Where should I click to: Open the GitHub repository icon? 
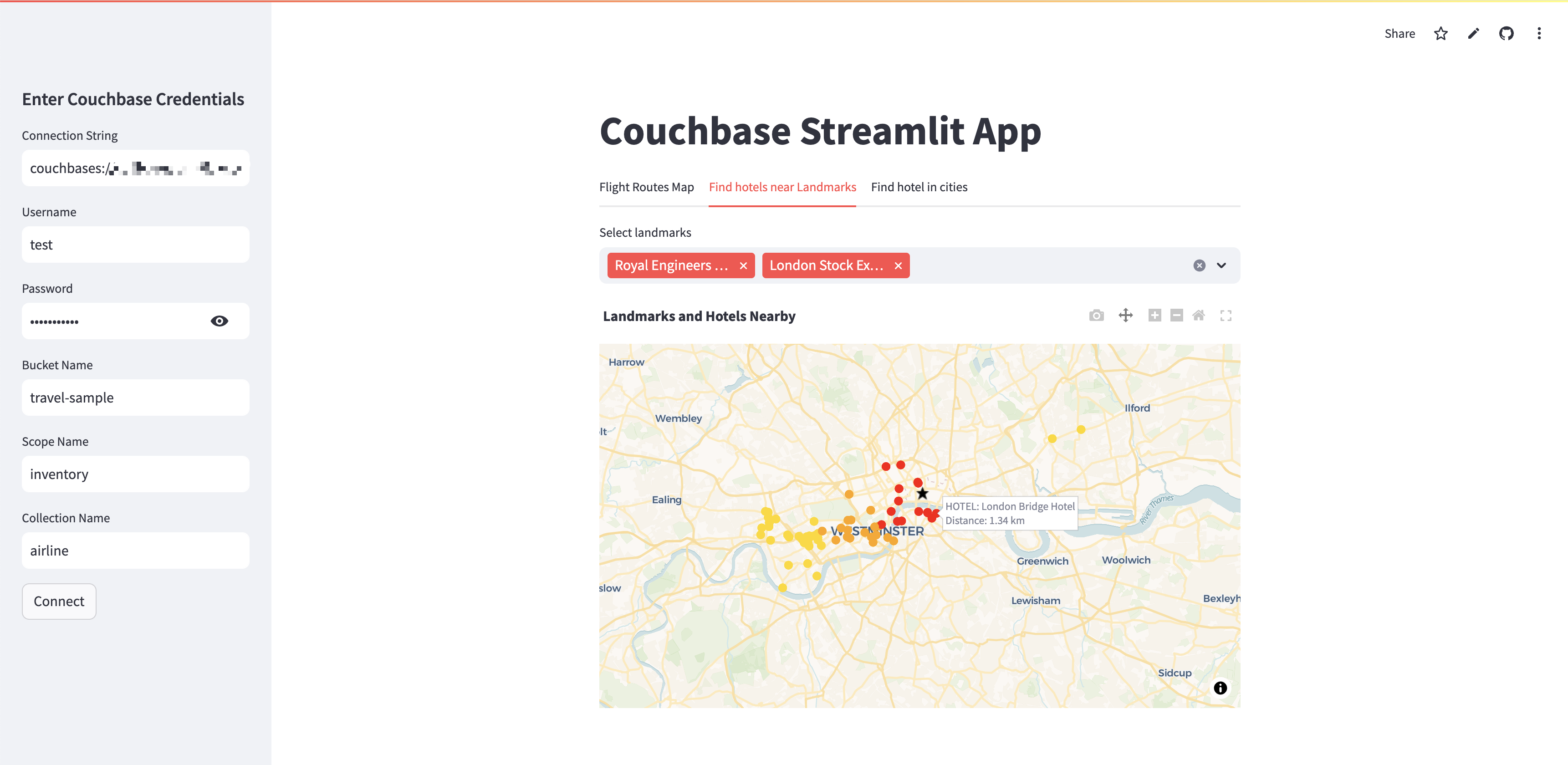(1506, 34)
